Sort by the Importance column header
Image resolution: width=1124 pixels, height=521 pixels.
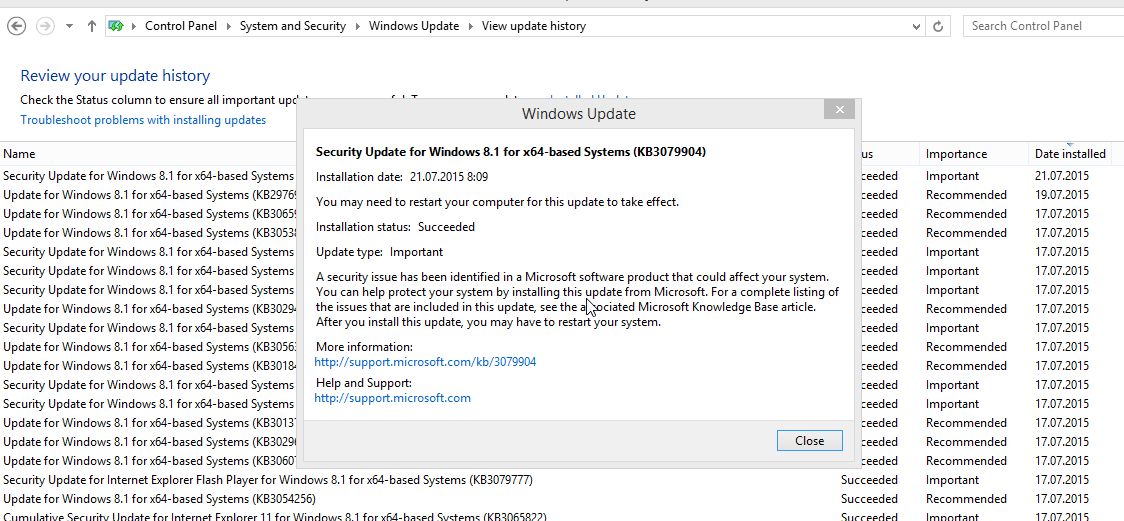click(x=956, y=153)
